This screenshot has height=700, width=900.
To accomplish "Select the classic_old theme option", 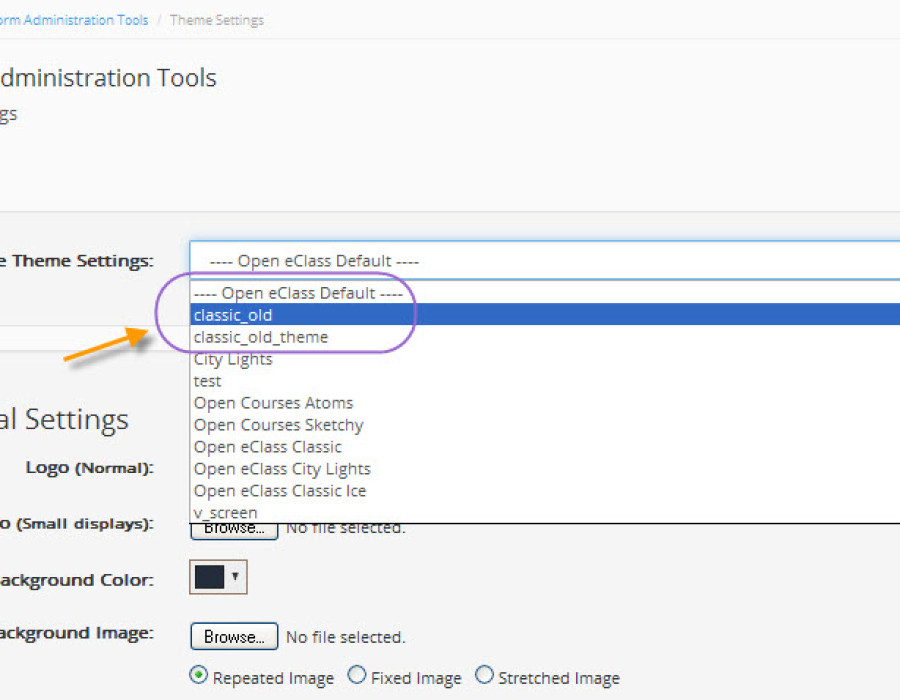I will [545, 314].
